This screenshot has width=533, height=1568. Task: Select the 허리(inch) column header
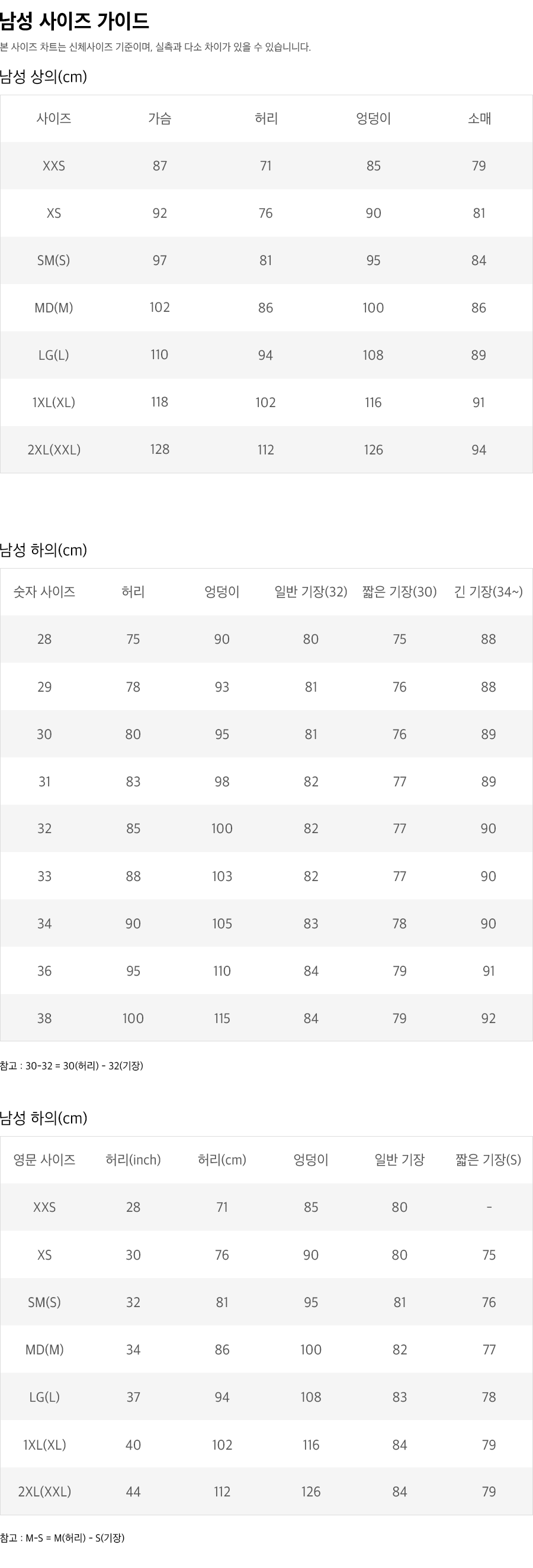click(x=133, y=1160)
